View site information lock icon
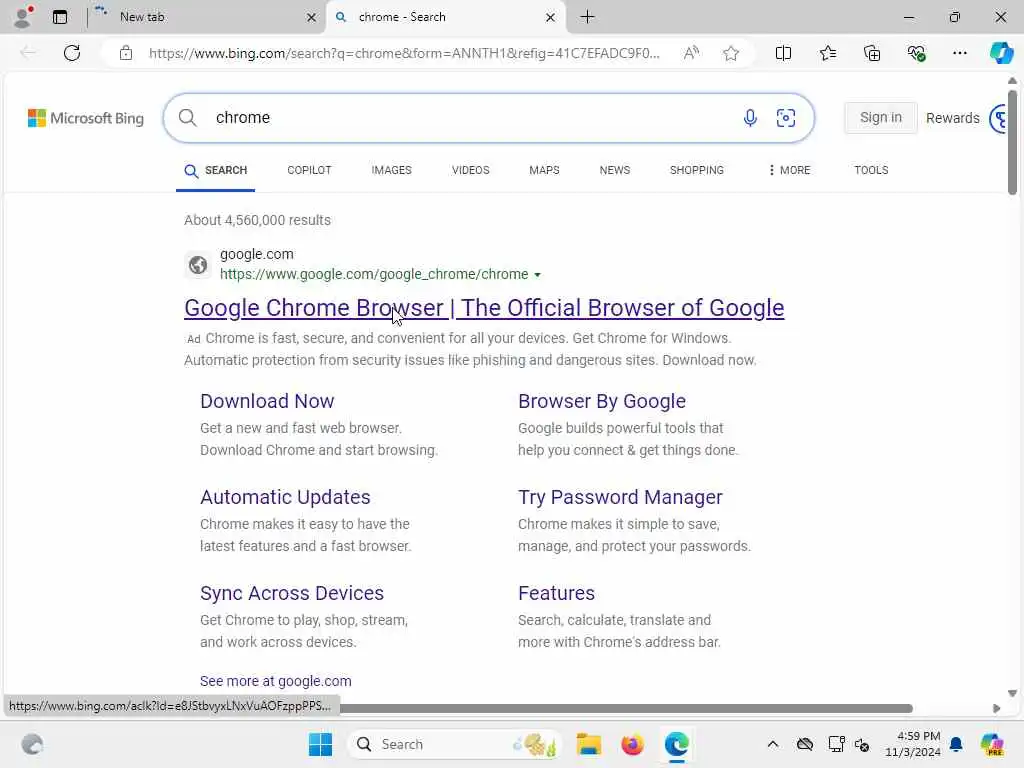This screenshot has width=1024, height=768. 126,53
